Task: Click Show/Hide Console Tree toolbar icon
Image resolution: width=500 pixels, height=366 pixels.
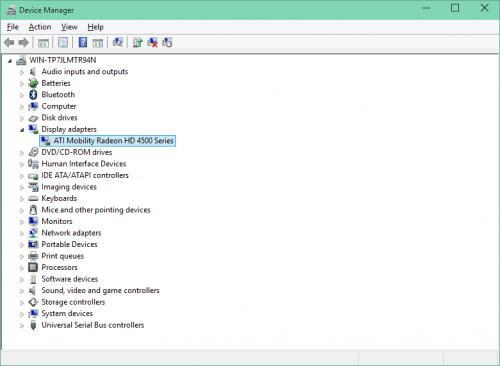Action: pos(43,43)
